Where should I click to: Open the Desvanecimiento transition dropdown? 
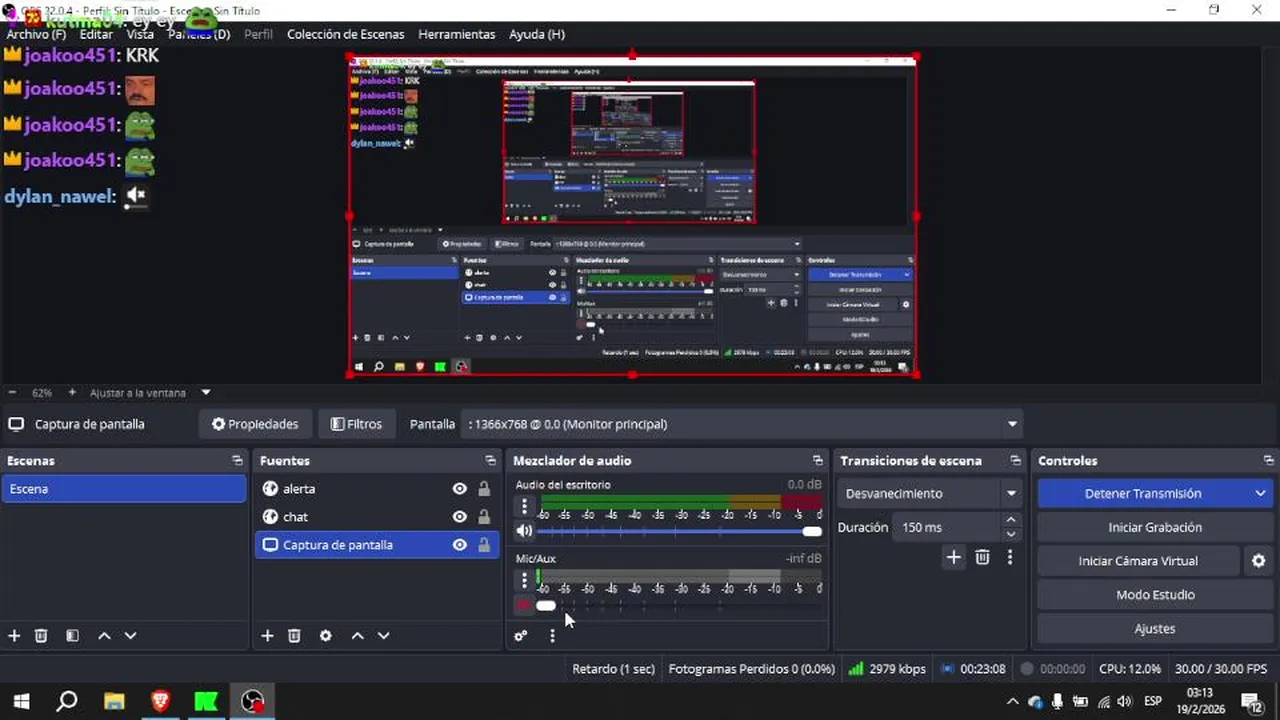click(929, 493)
